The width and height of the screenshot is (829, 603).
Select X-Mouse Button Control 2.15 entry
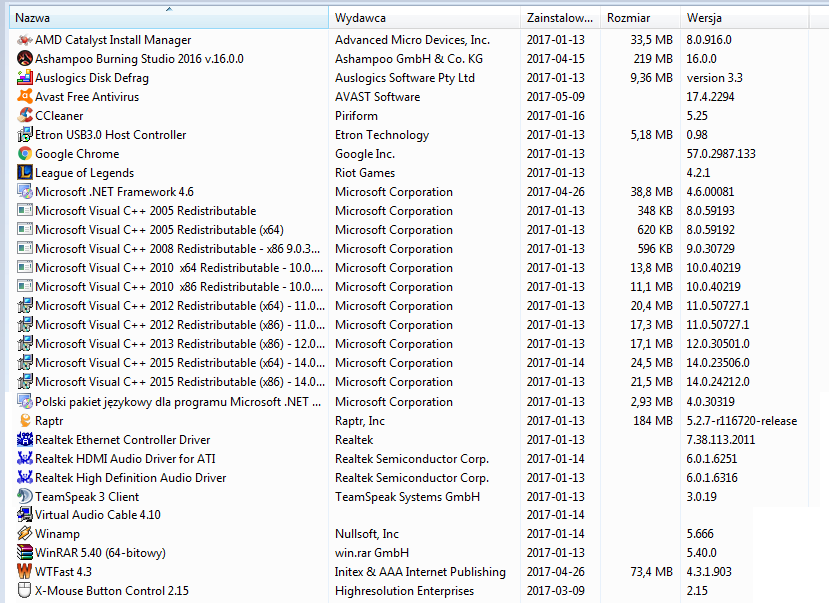click(111, 591)
